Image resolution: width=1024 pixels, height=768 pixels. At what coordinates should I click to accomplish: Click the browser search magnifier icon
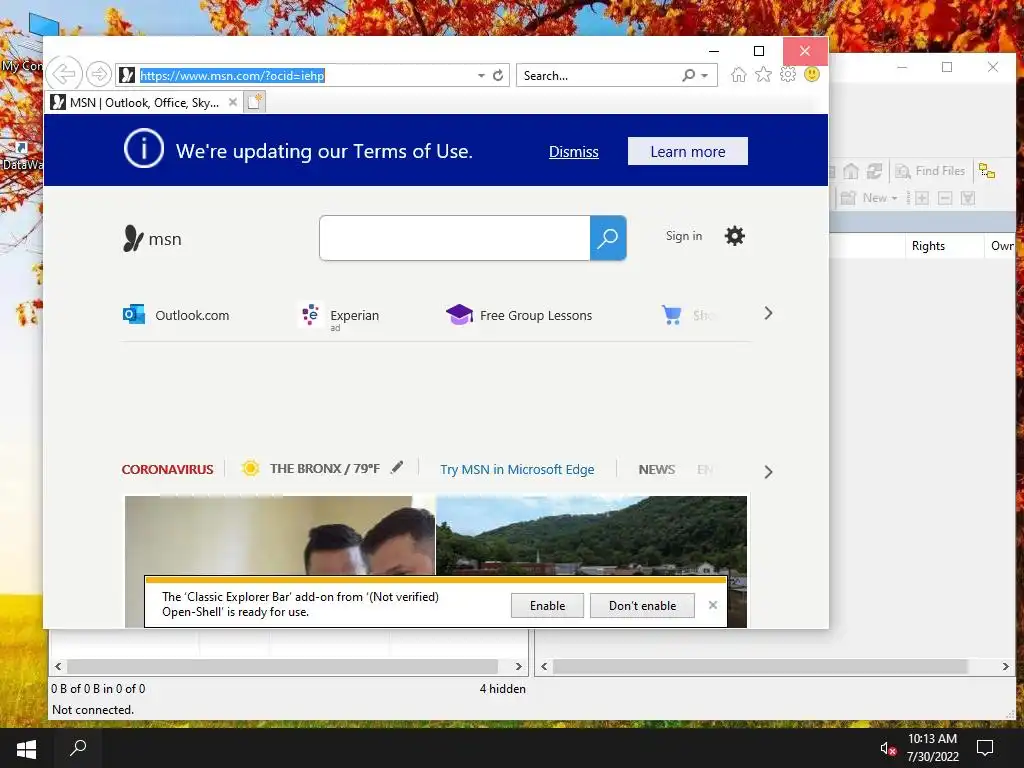[688, 75]
